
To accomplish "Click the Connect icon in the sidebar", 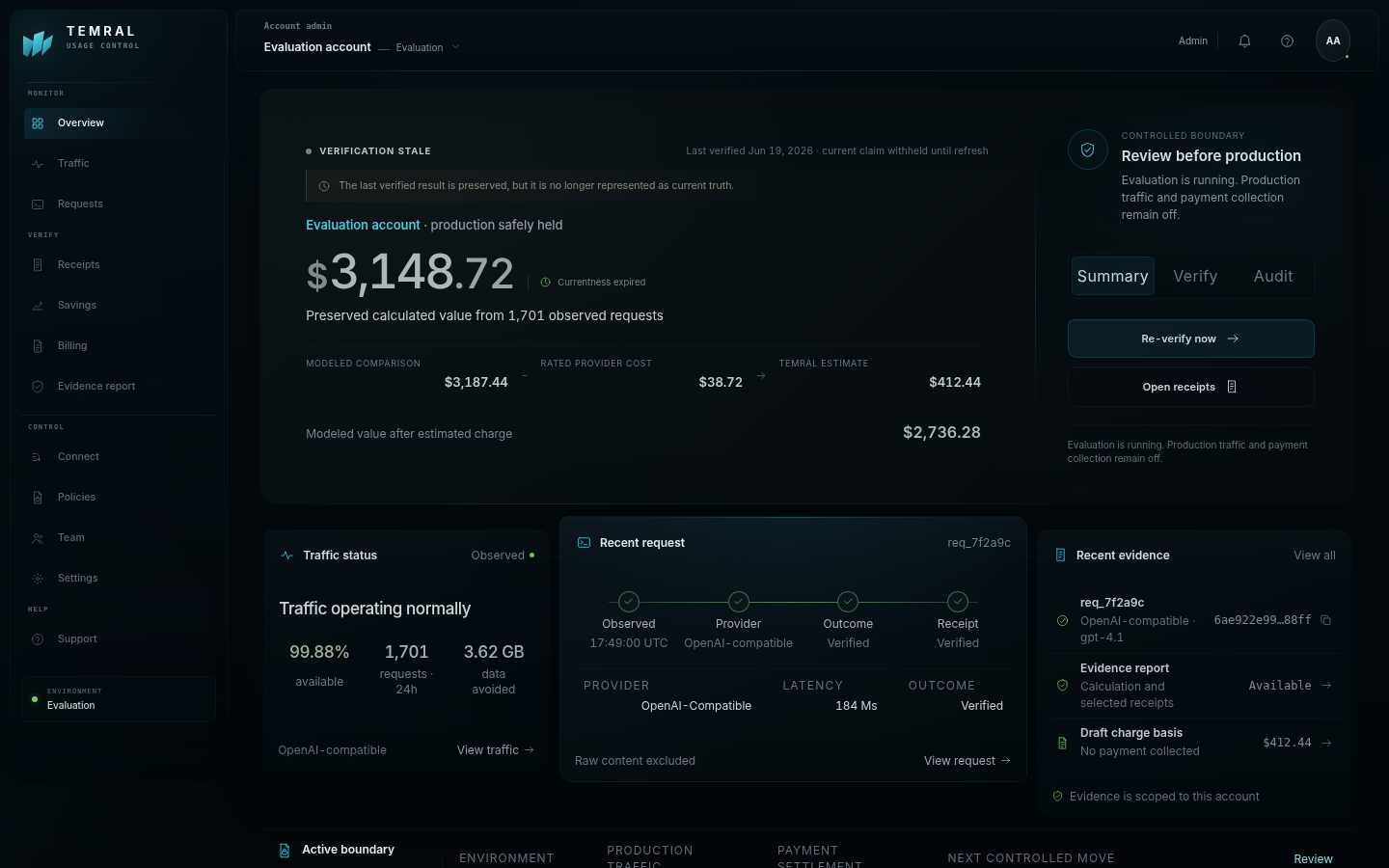I will pos(38,457).
